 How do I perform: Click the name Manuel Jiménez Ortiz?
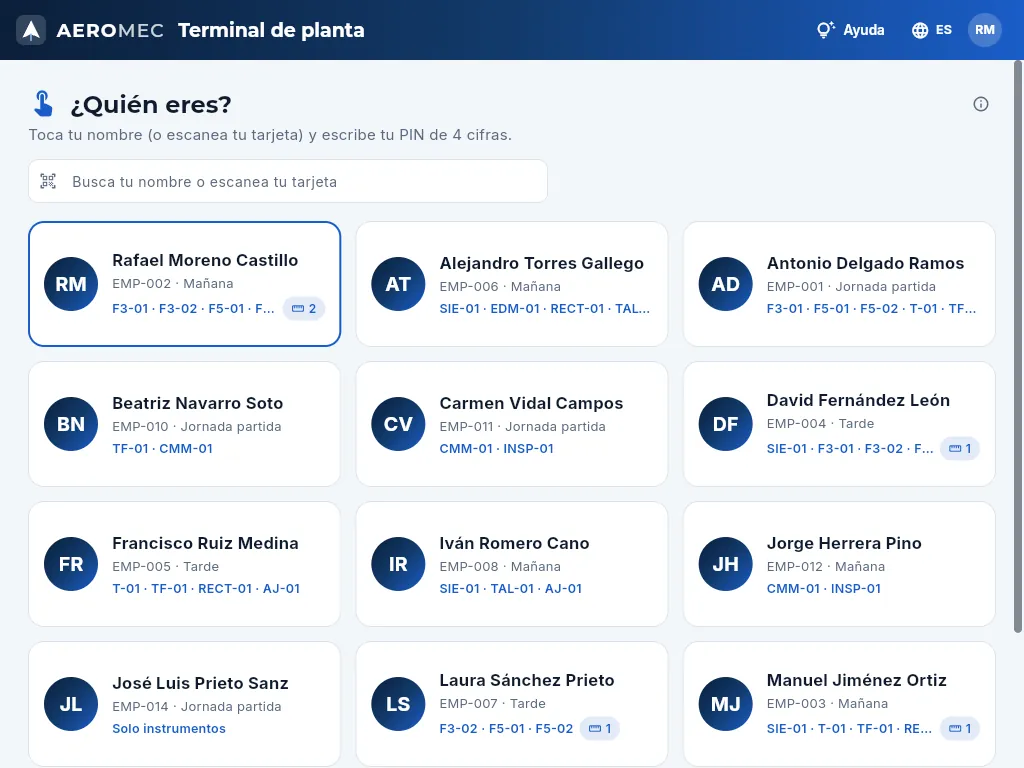point(856,680)
